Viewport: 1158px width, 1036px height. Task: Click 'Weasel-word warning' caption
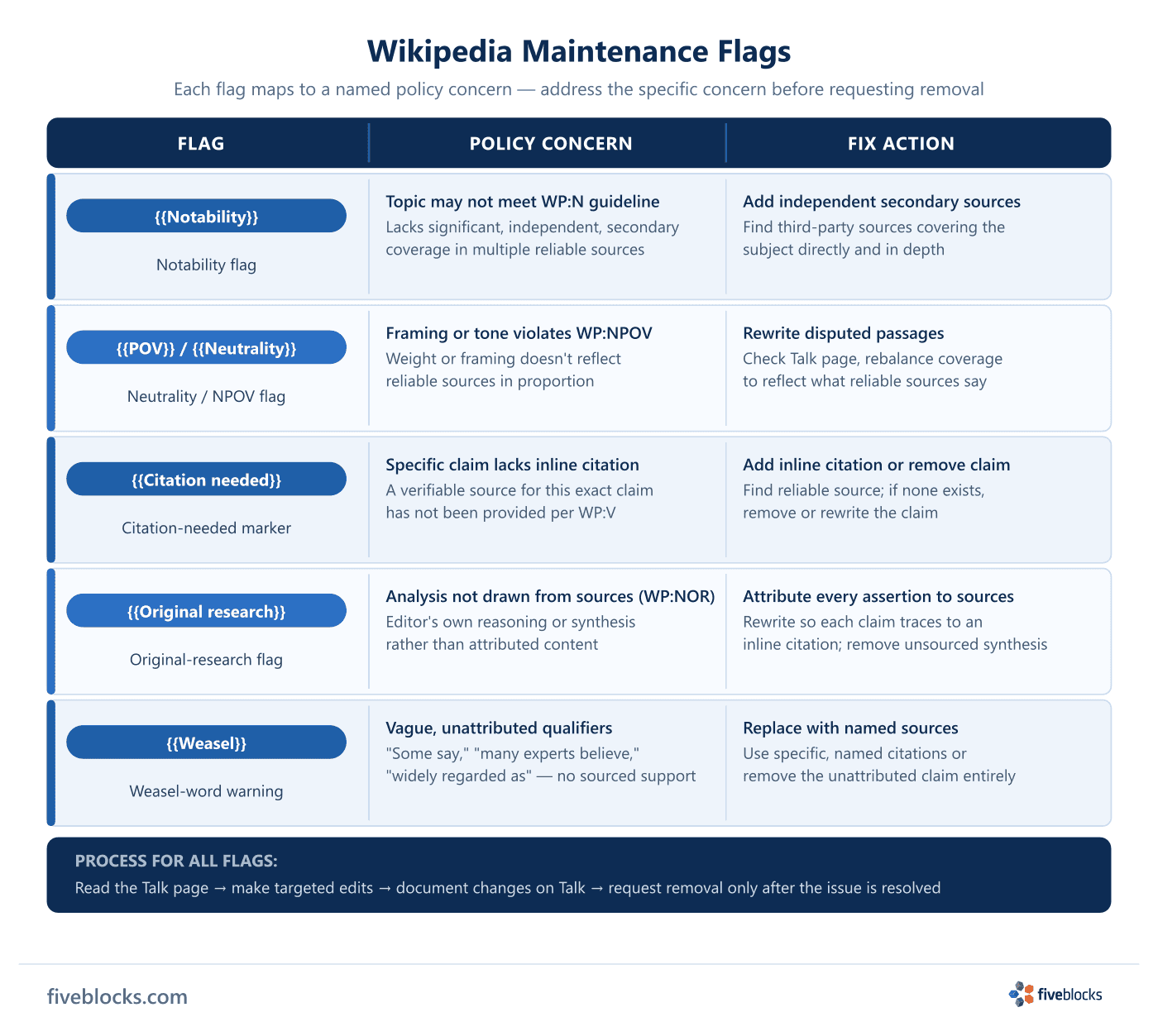pos(206,790)
